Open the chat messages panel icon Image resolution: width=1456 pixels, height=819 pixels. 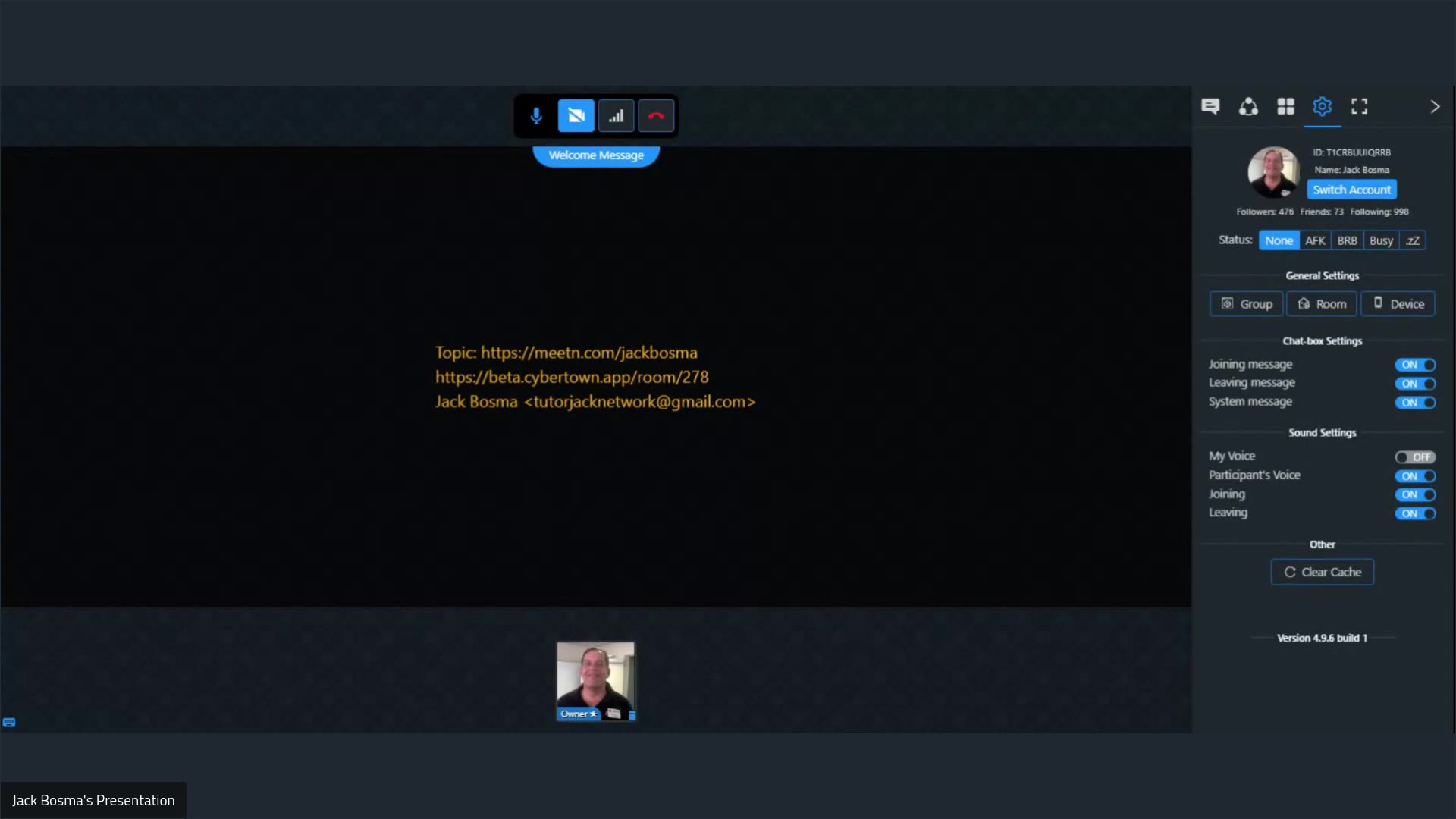click(x=1210, y=106)
